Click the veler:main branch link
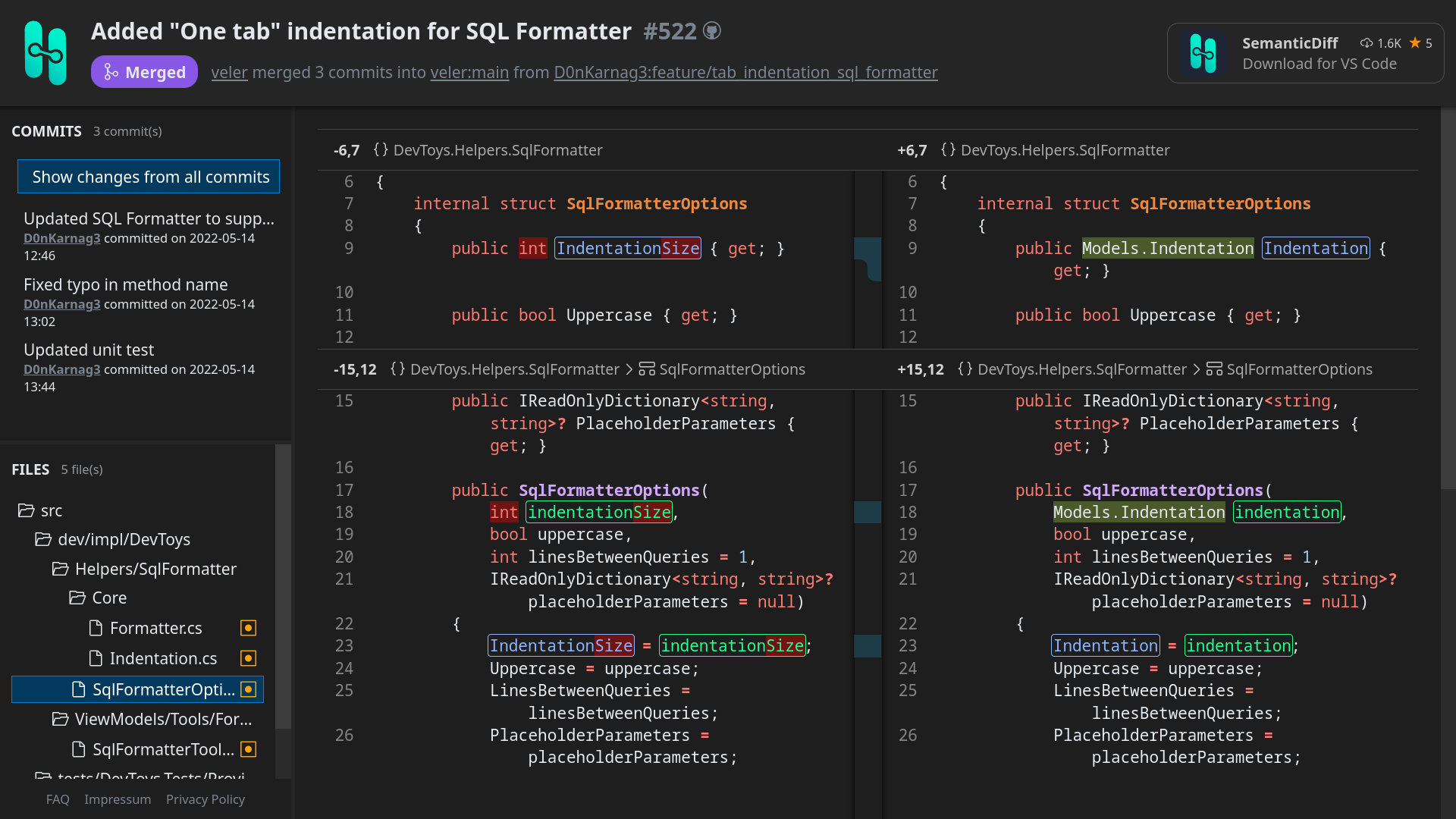Viewport: 1456px width, 819px height. (466, 72)
